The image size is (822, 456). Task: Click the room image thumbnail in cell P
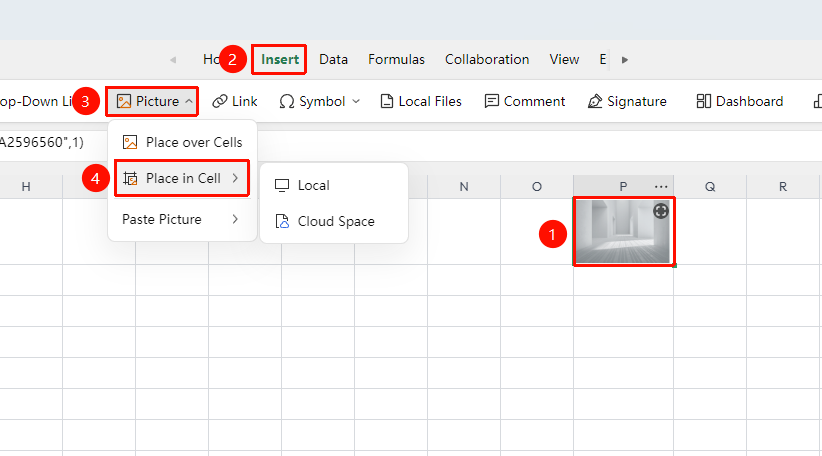point(622,232)
